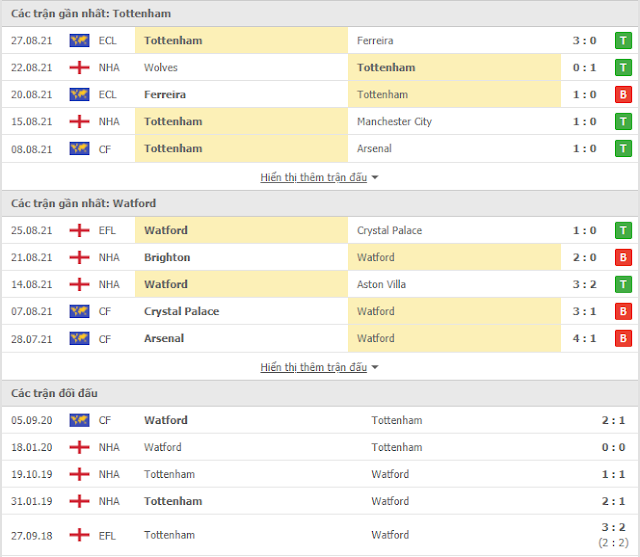The image size is (640, 557).
Task: Expand more Tottenham matches via Hiển thị thêm trận đấu
Action: 313,177
